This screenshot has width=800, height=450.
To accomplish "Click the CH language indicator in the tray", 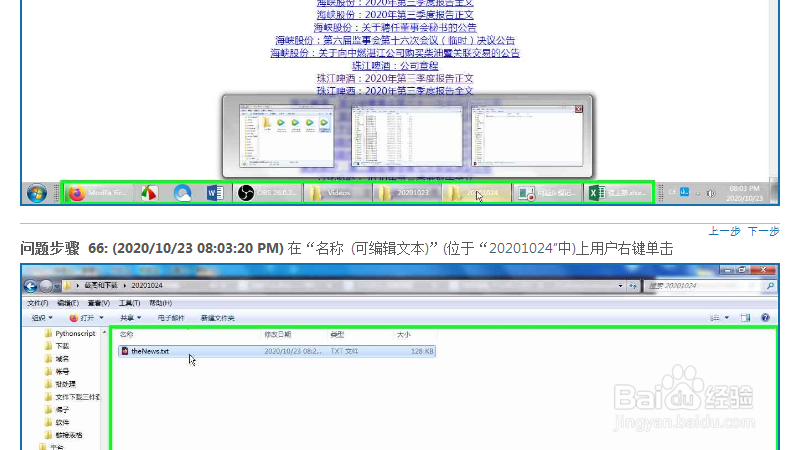I will (x=672, y=192).
